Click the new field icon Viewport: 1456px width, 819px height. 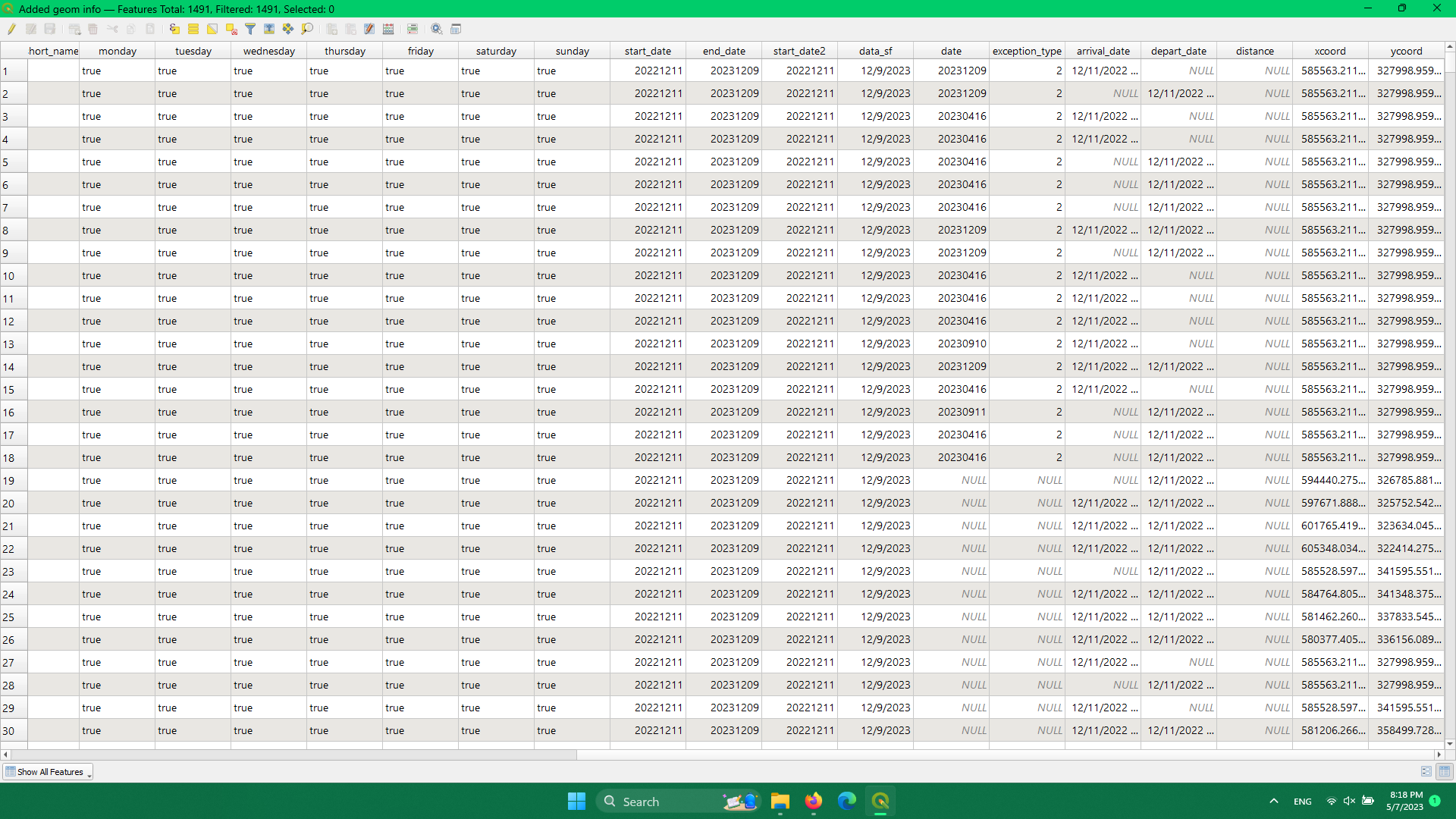pyautogui.click(x=331, y=29)
